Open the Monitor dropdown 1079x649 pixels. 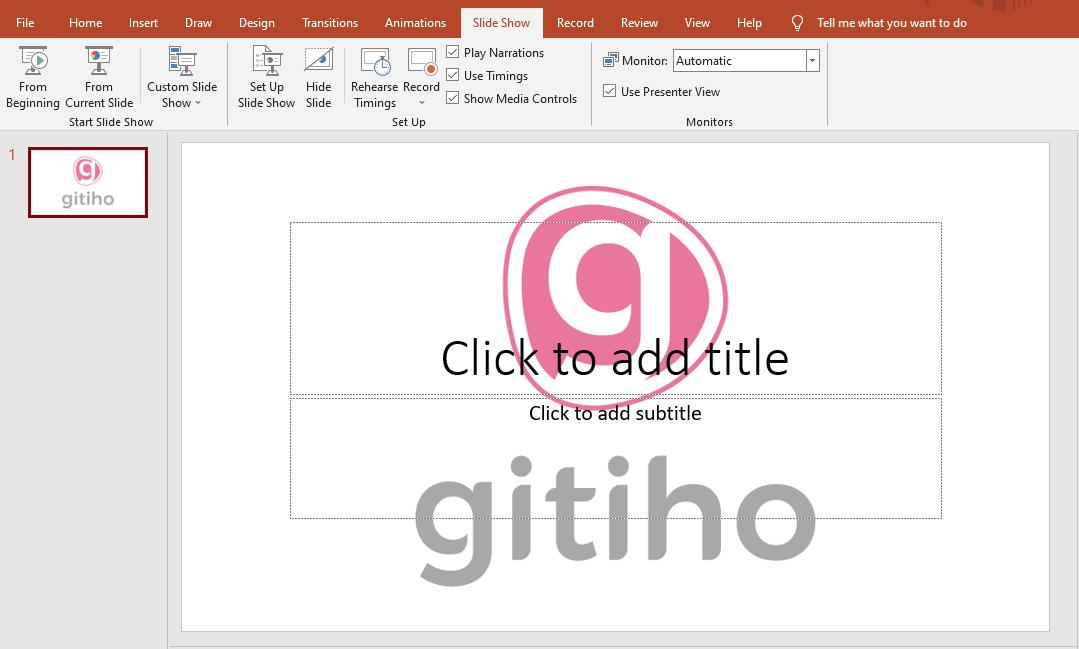pos(811,60)
